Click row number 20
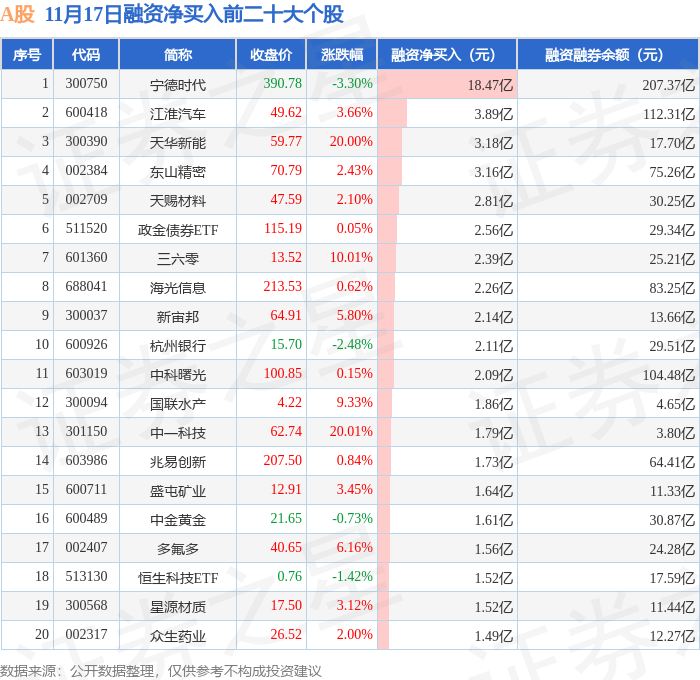Screen dimensions: 700x680 coord(42,635)
